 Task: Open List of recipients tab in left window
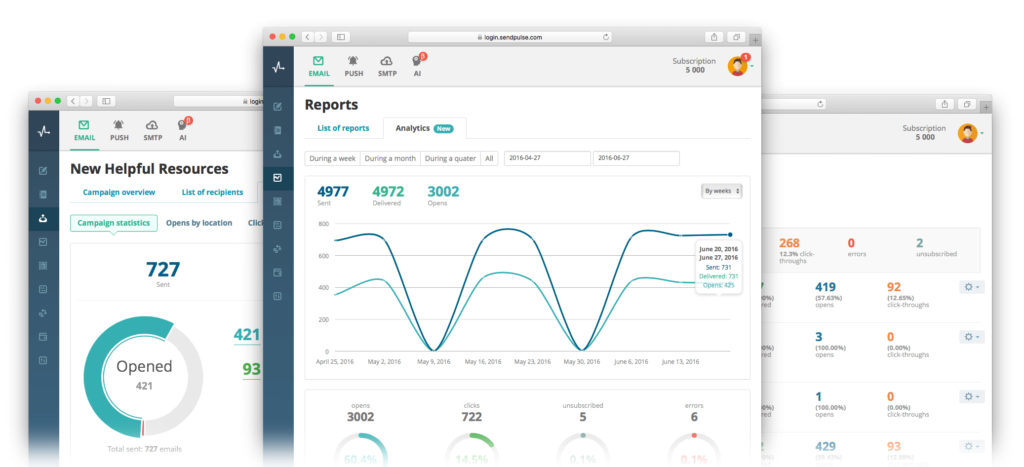tap(212, 192)
